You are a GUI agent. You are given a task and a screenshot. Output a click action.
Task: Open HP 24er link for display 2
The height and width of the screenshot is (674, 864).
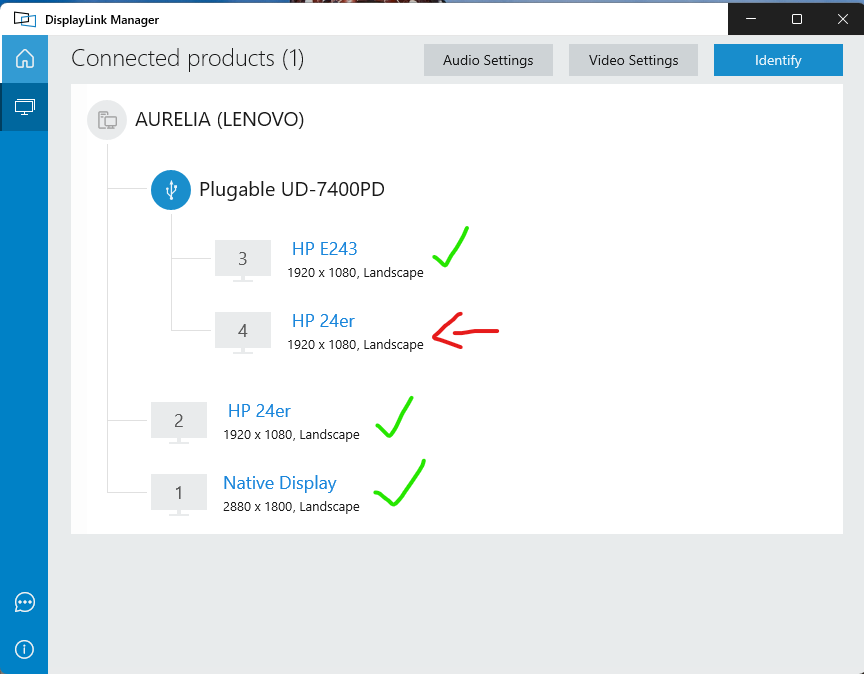pyautogui.click(x=259, y=411)
